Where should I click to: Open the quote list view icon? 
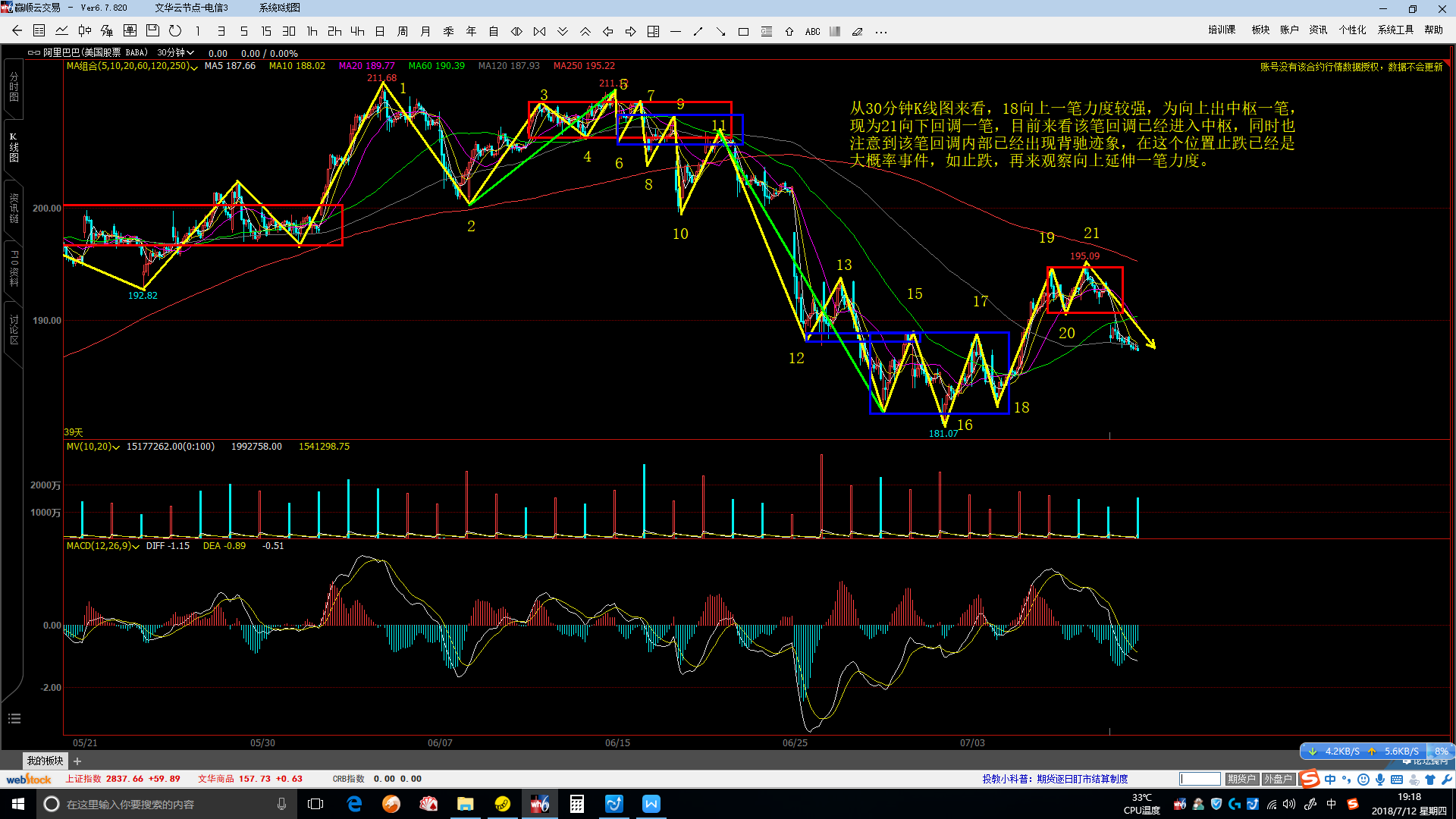39,31
